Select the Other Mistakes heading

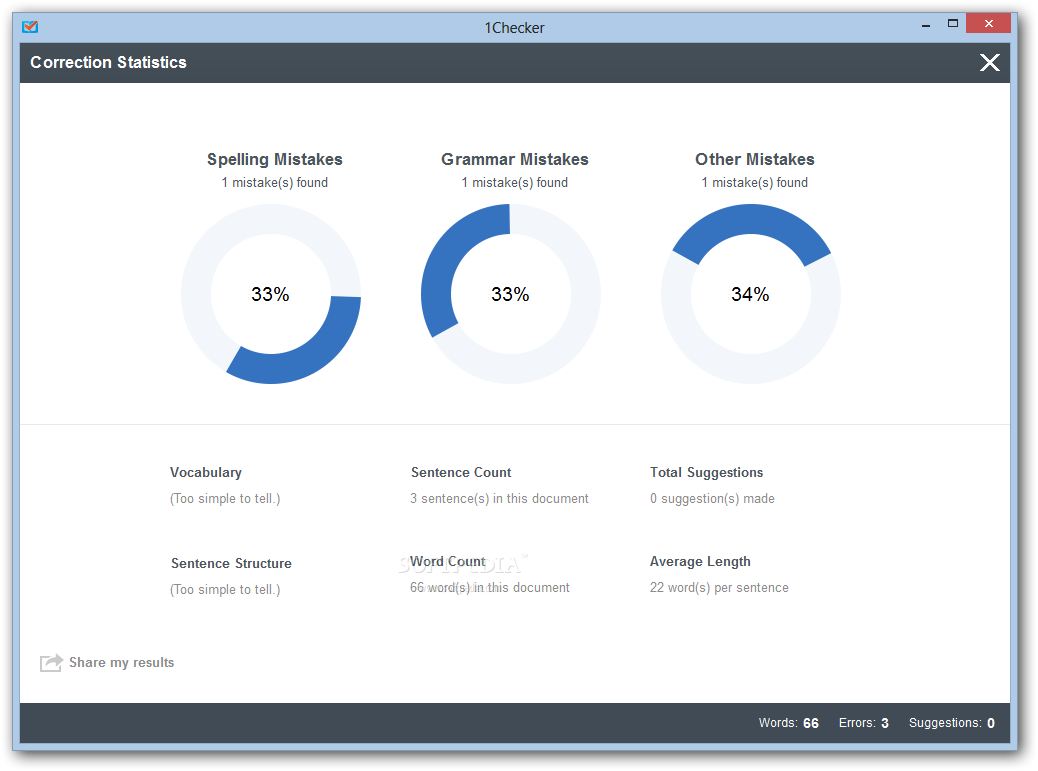click(755, 159)
